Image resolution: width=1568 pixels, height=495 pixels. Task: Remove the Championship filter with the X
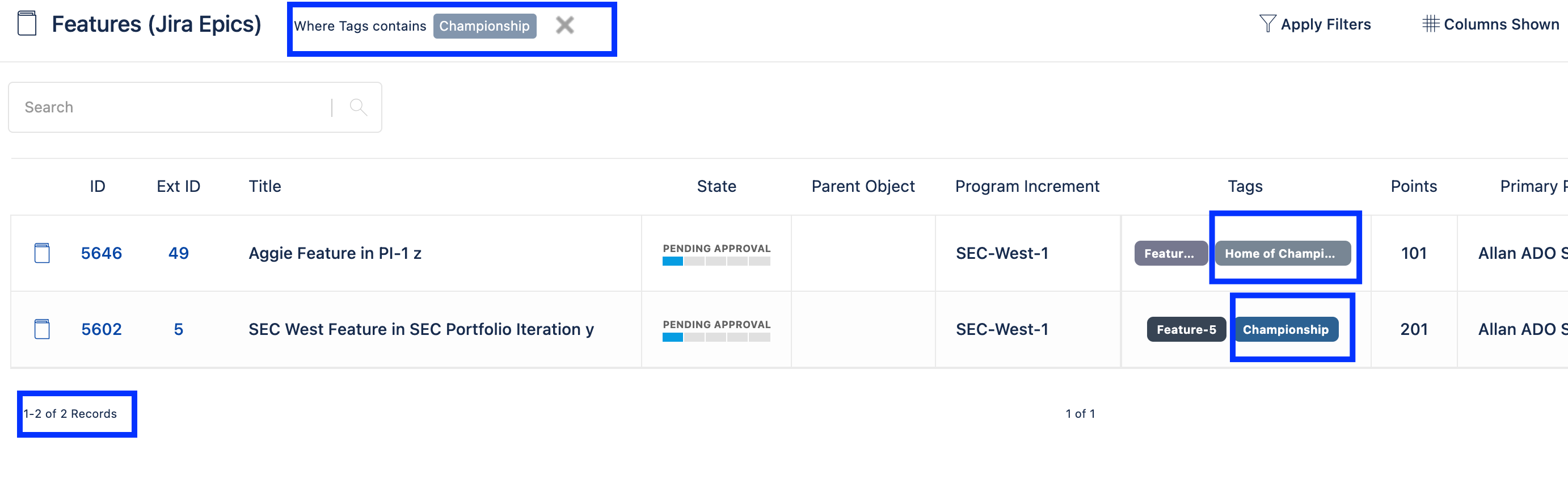(565, 25)
